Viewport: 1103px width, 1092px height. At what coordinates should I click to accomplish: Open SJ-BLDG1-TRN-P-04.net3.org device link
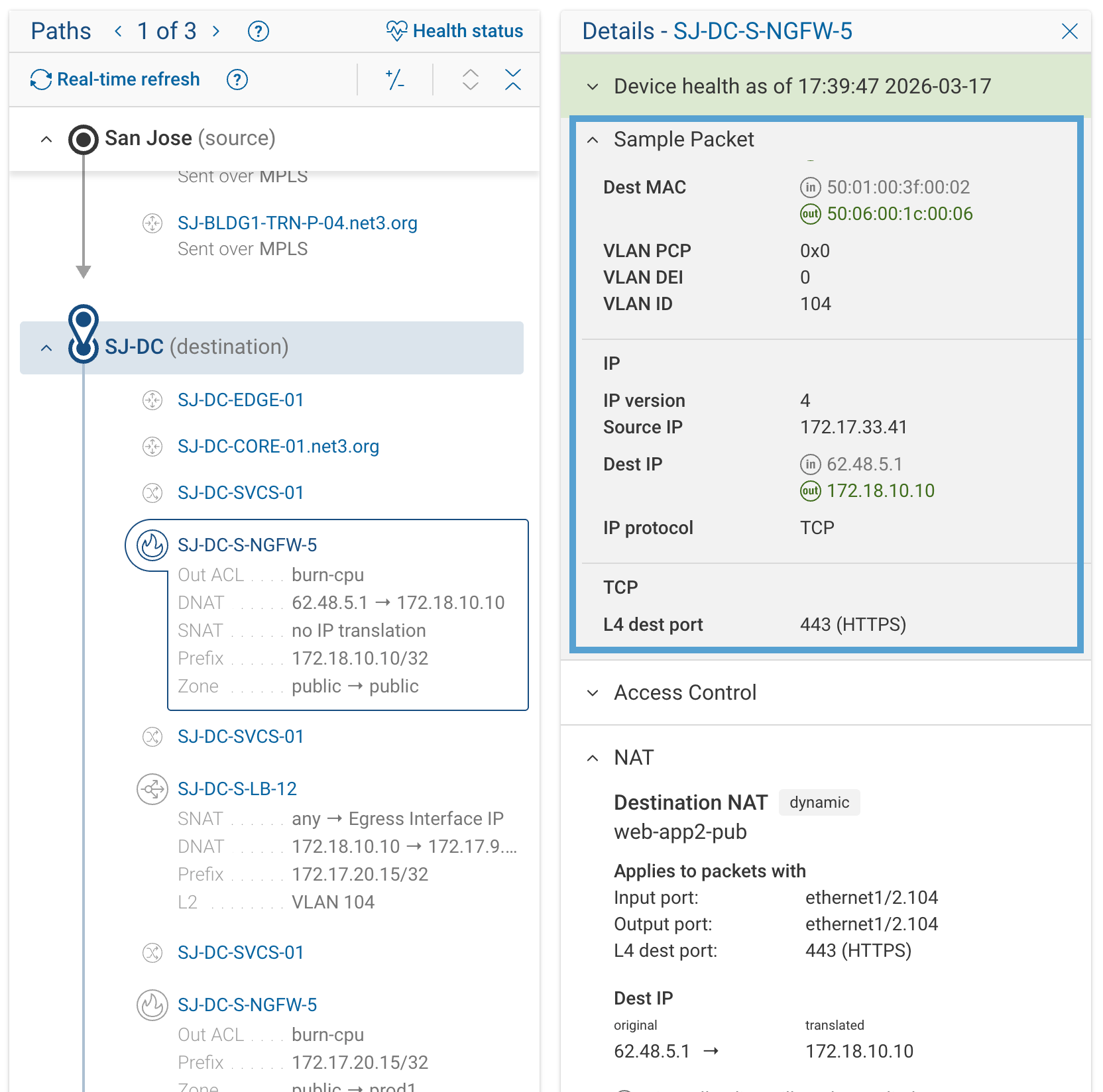coord(298,223)
